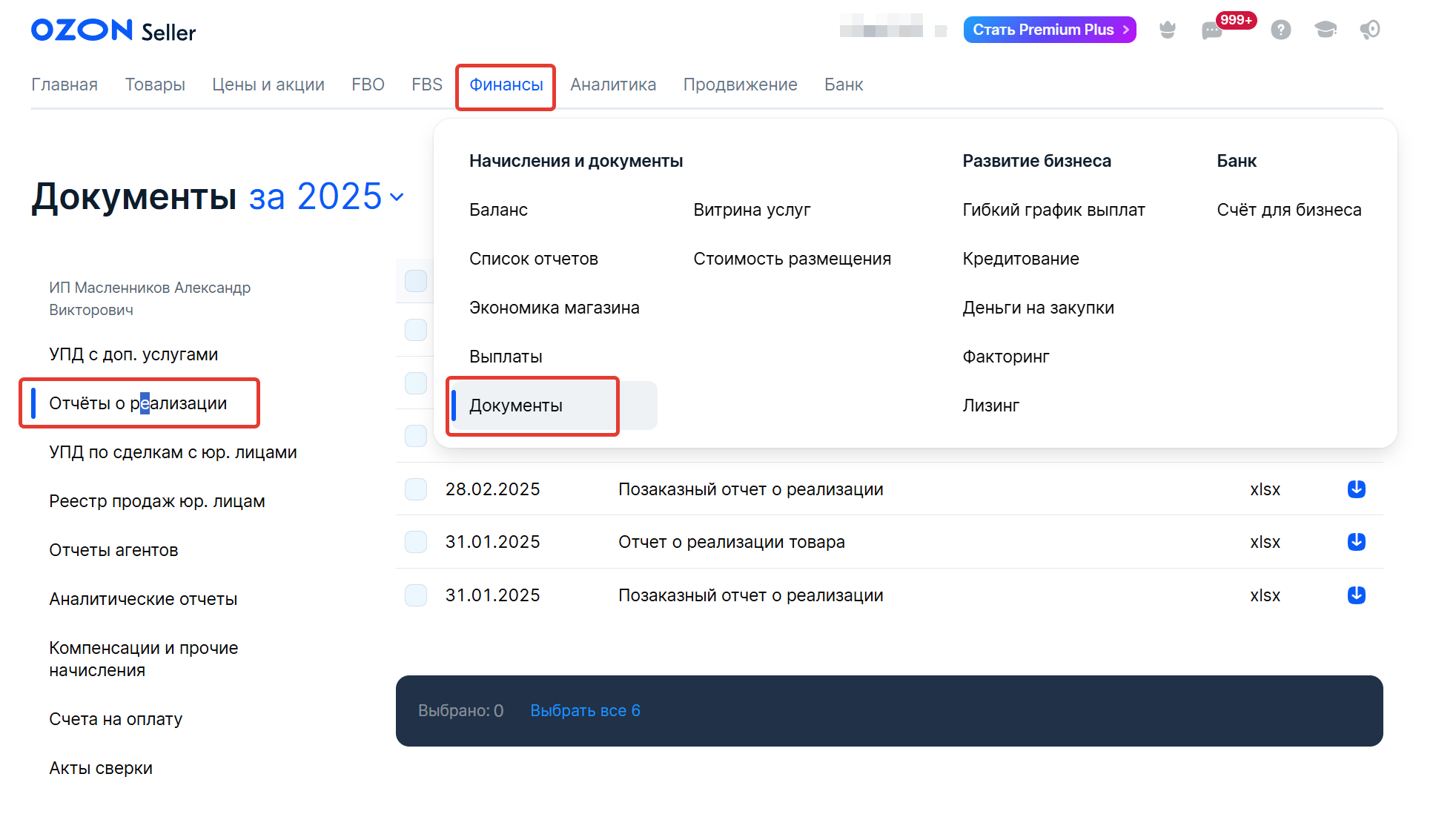Download the 31.01.2025 Позаказный отчет о реализации
Viewport: 1456px width, 837px height.
pos(1357,595)
